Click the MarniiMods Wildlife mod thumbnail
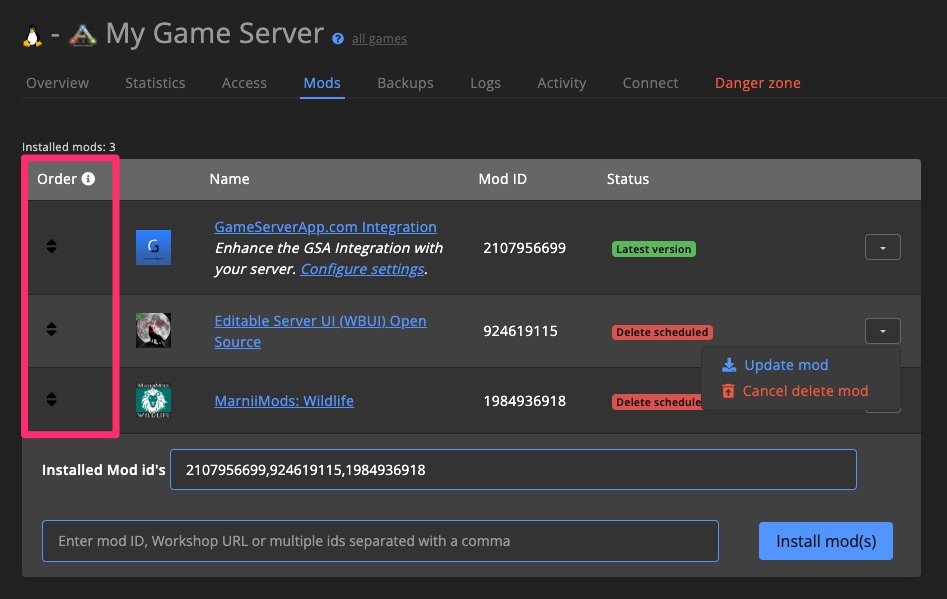This screenshot has height=599, width=947. [x=153, y=400]
